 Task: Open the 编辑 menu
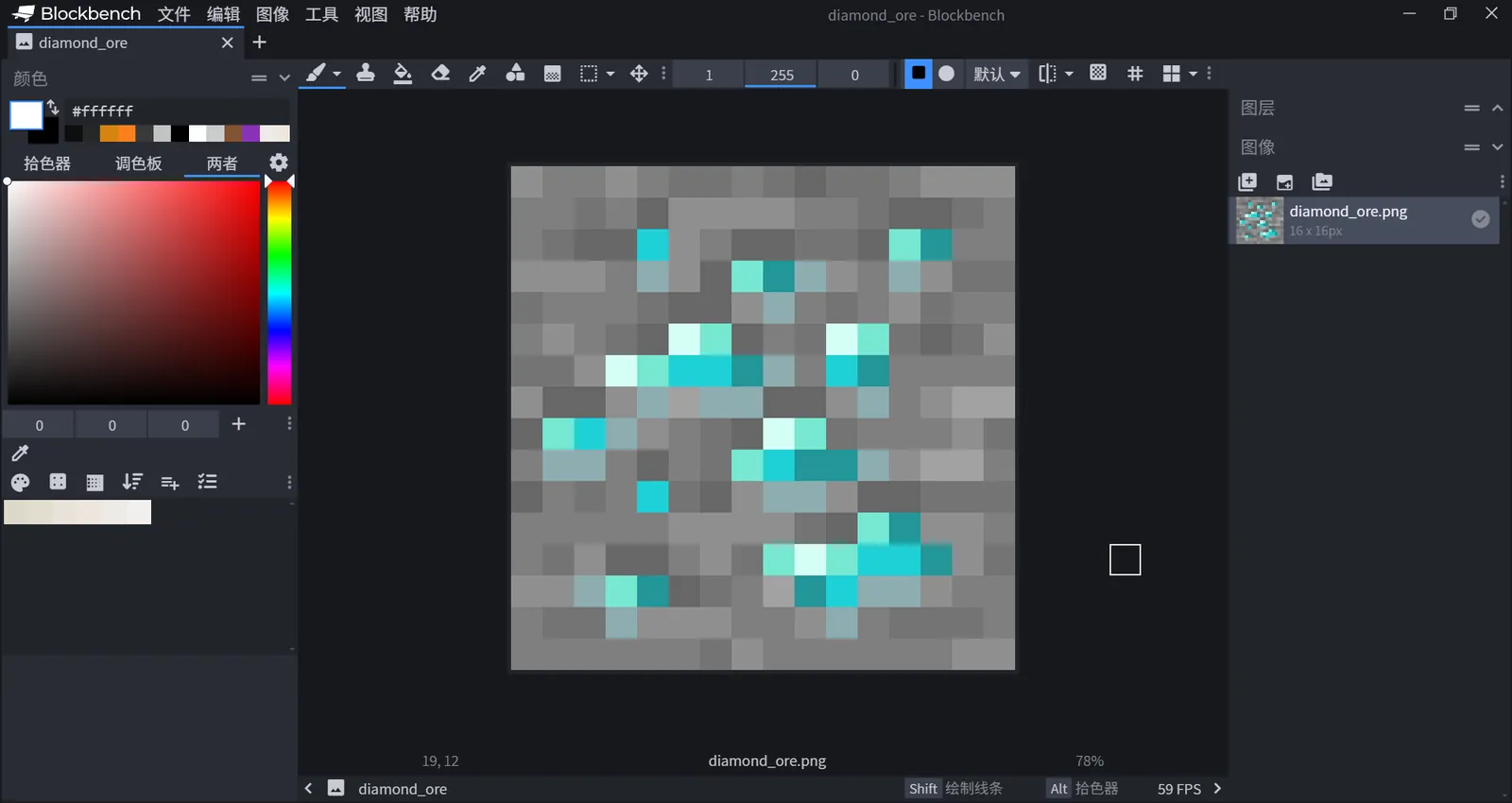(x=223, y=14)
